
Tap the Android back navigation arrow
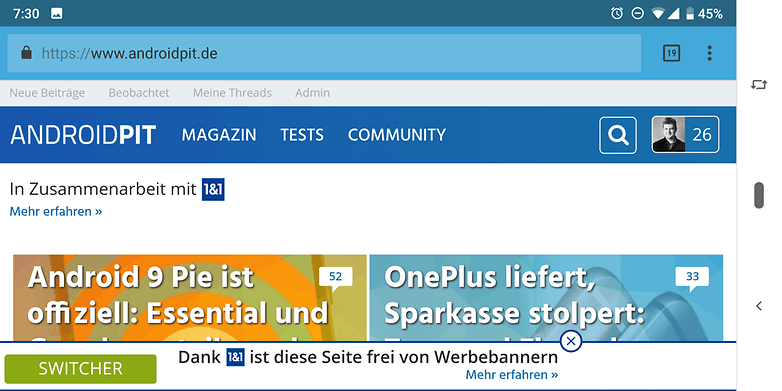tap(759, 306)
